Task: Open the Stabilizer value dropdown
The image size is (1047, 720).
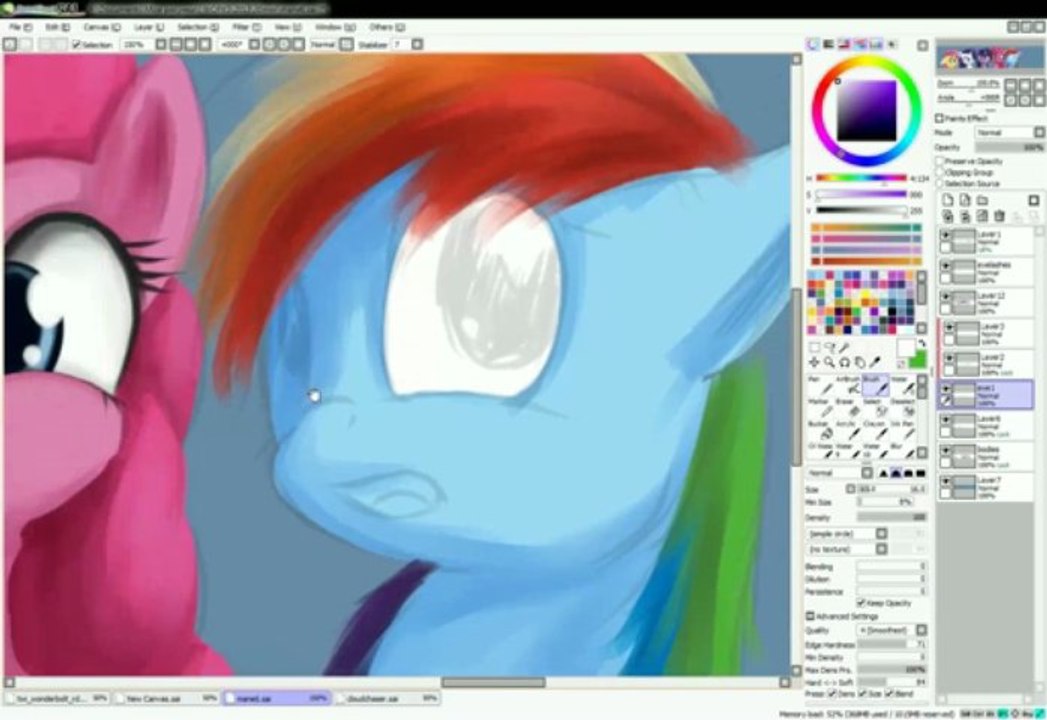Action: (x=417, y=45)
